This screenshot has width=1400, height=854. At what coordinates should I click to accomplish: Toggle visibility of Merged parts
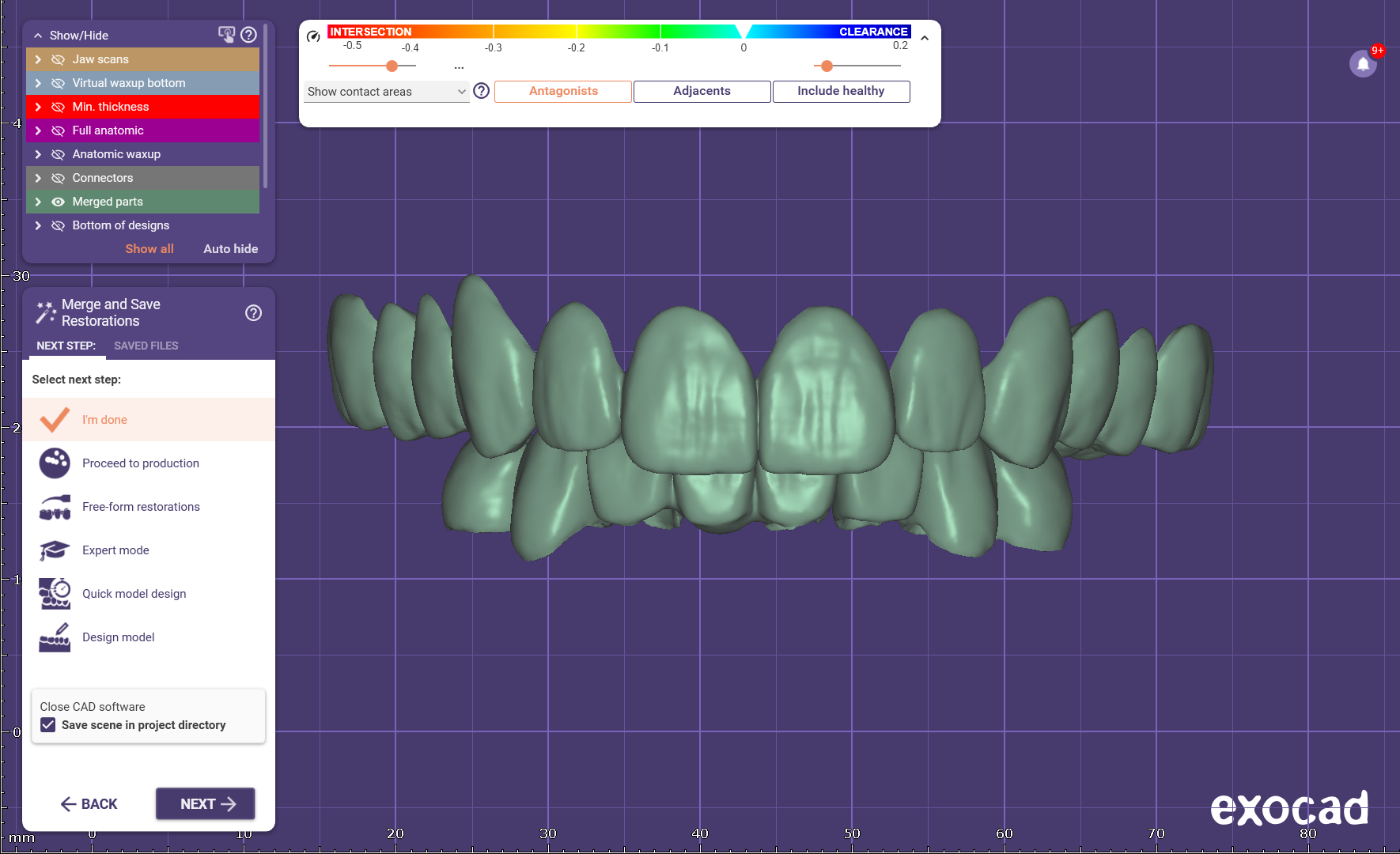tap(58, 202)
